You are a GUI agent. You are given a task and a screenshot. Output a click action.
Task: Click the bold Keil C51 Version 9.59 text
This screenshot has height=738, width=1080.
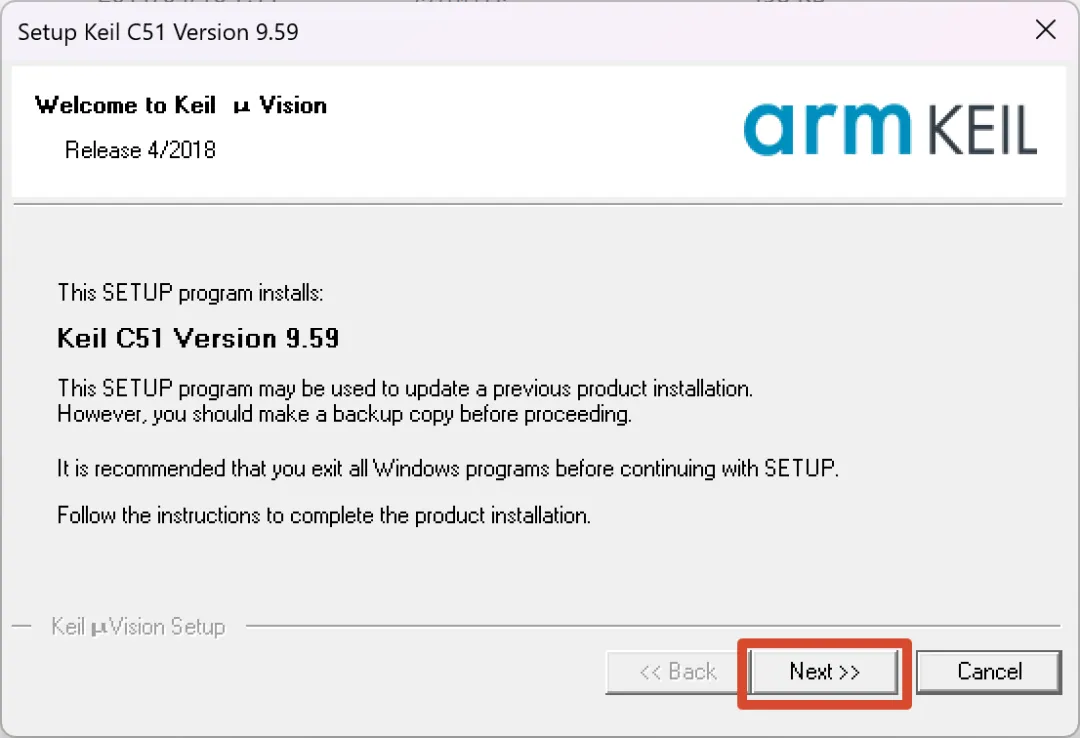[198, 338]
